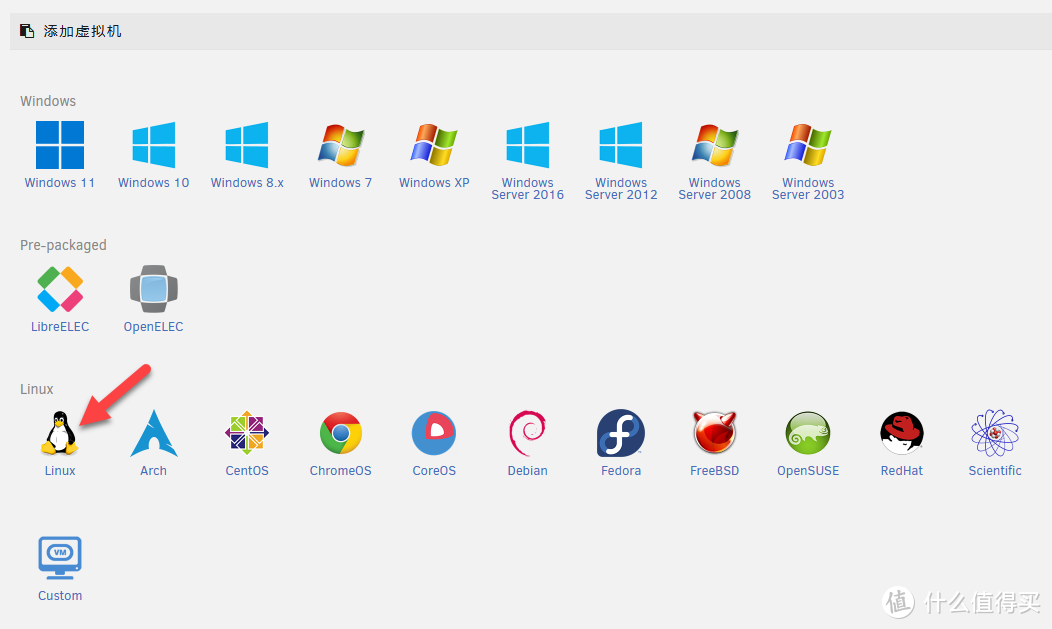Select the RedHat icon
This screenshot has width=1052, height=629.
(x=901, y=433)
